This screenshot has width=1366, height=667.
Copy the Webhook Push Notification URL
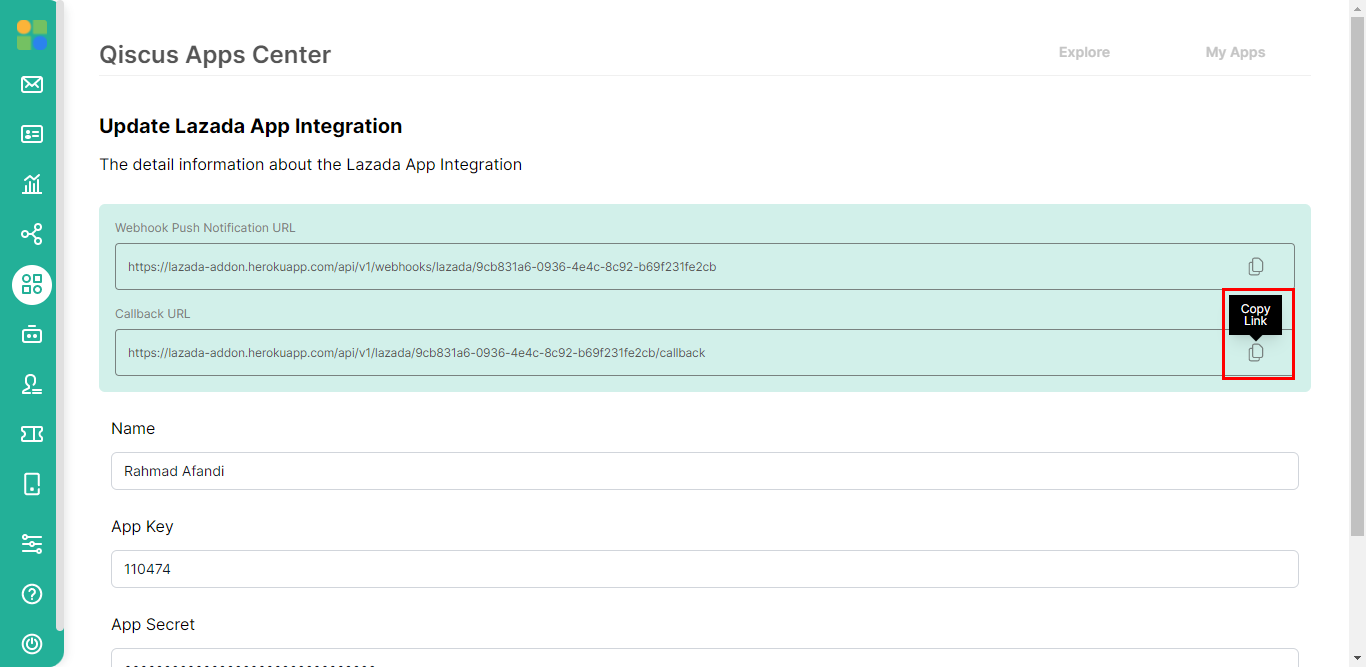coord(1256,266)
